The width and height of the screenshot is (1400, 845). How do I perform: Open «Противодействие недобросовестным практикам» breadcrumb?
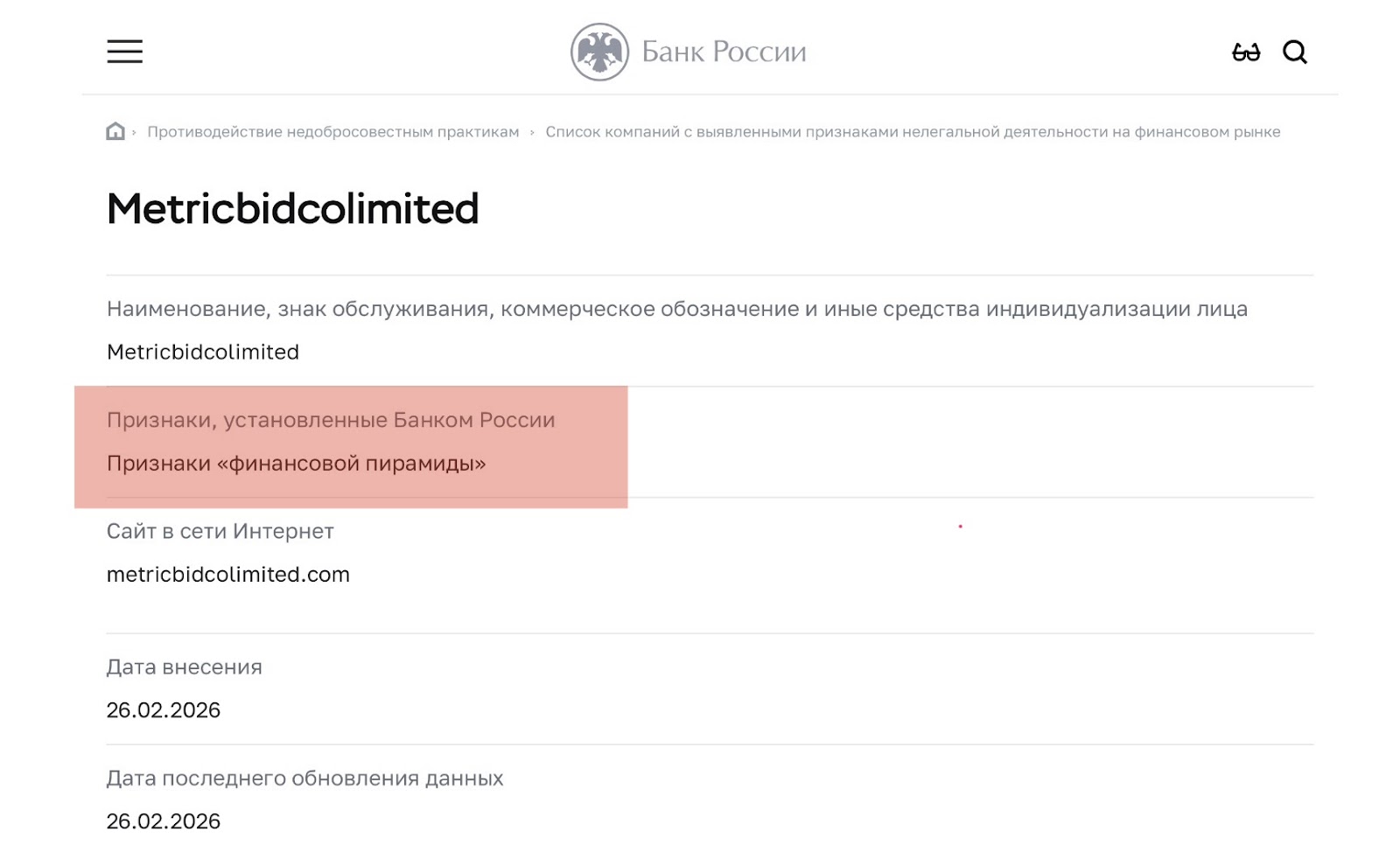click(x=332, y=132)
